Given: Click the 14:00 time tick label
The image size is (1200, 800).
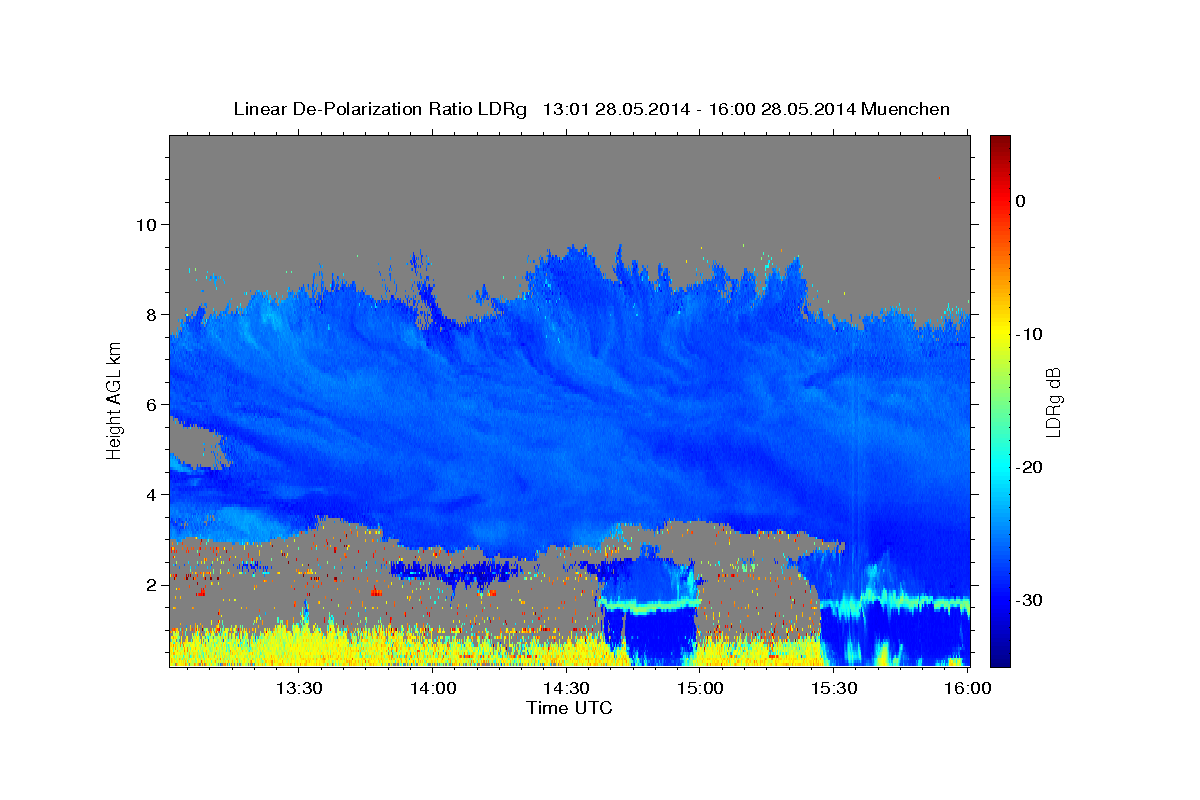Looking at the screenshot, I should (x=433, y=688).
